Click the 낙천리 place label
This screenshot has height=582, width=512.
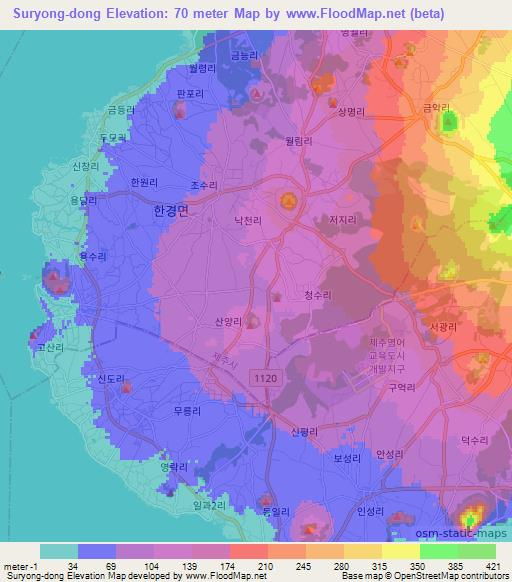tap(248, 221)
